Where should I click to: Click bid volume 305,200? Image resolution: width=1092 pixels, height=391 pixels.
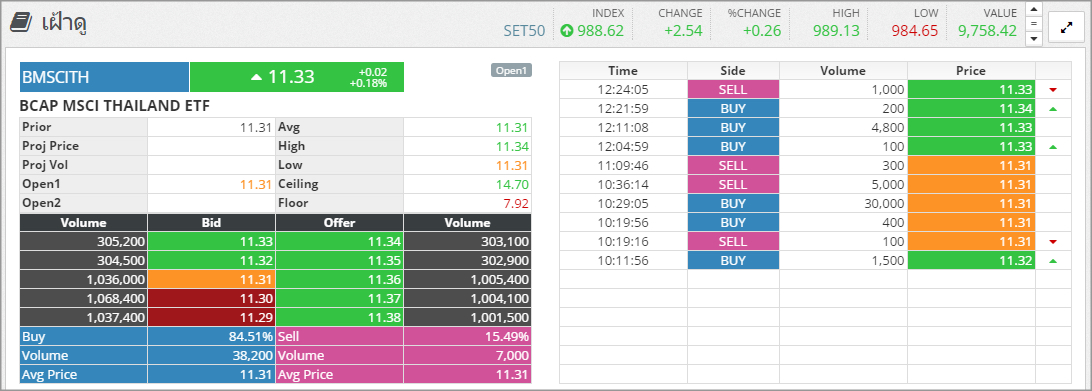84,241
